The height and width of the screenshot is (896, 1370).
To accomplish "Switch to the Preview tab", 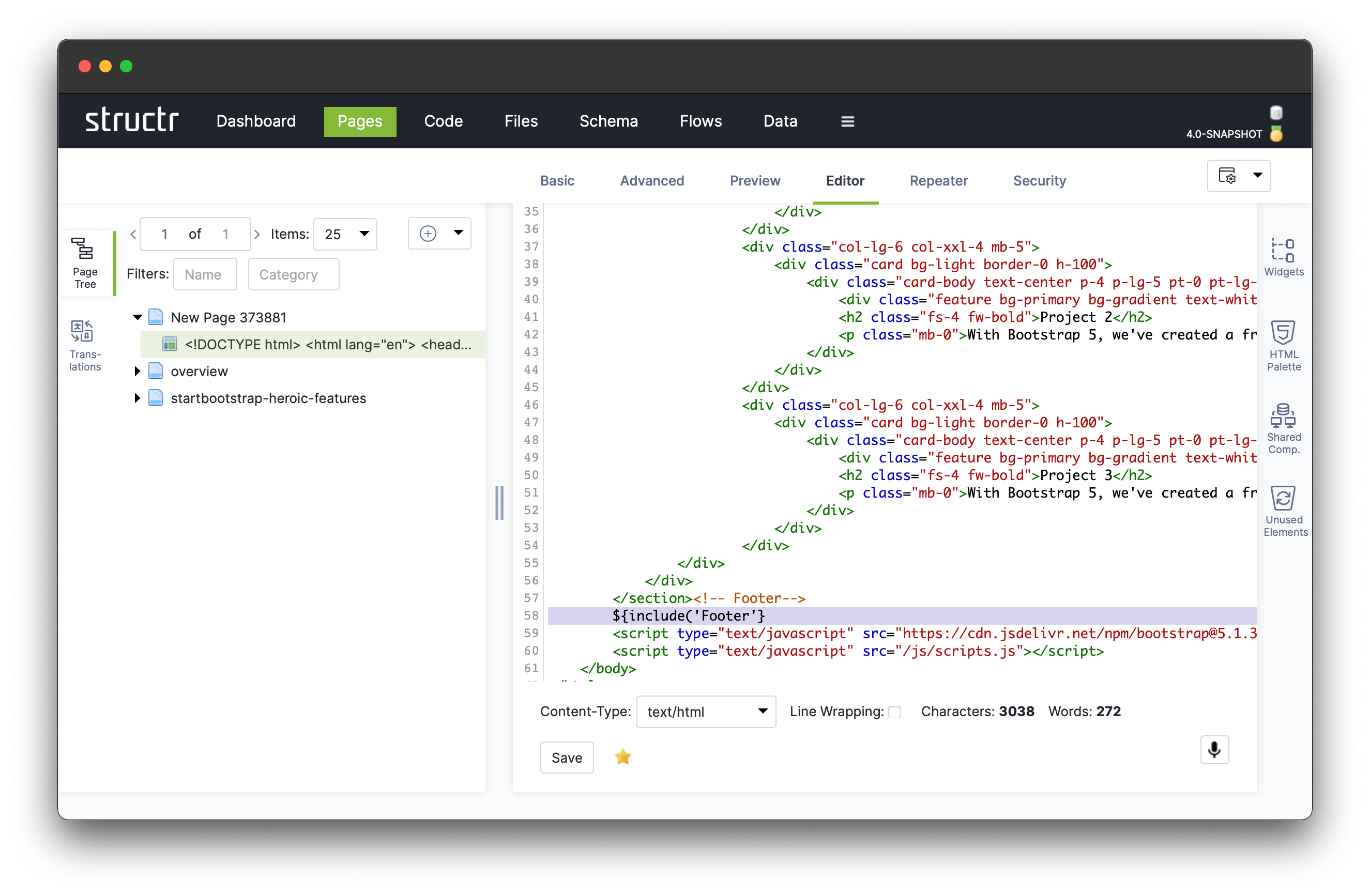I will pos(755,181).
